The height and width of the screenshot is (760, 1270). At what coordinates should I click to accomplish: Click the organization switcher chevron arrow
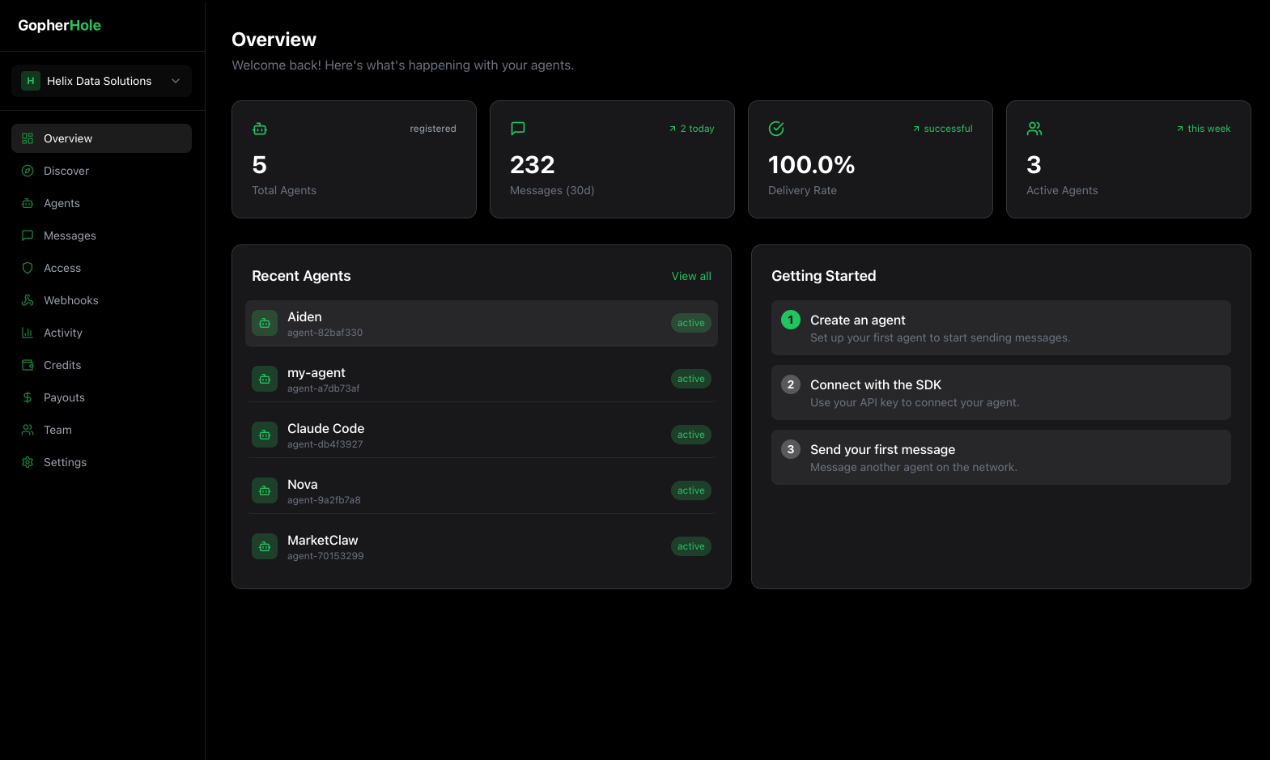coord(175,81)
